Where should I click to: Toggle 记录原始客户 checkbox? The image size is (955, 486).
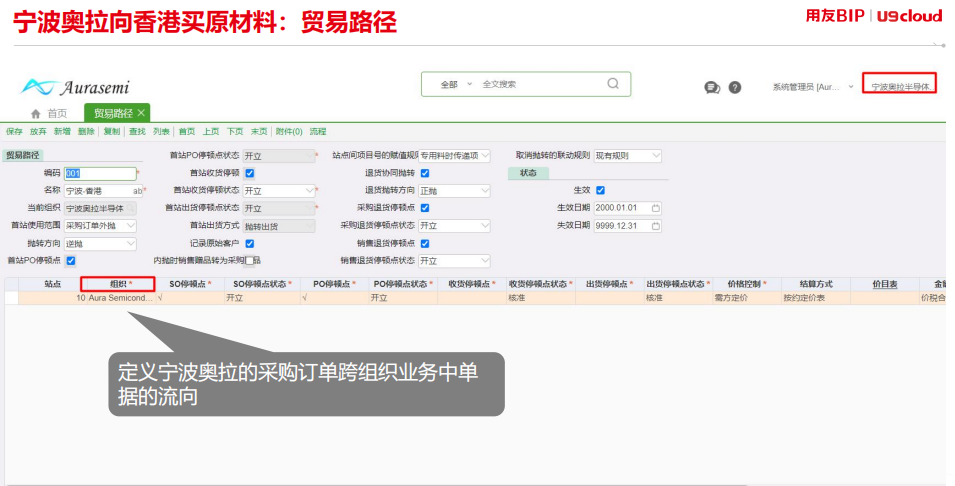point(249,244)
